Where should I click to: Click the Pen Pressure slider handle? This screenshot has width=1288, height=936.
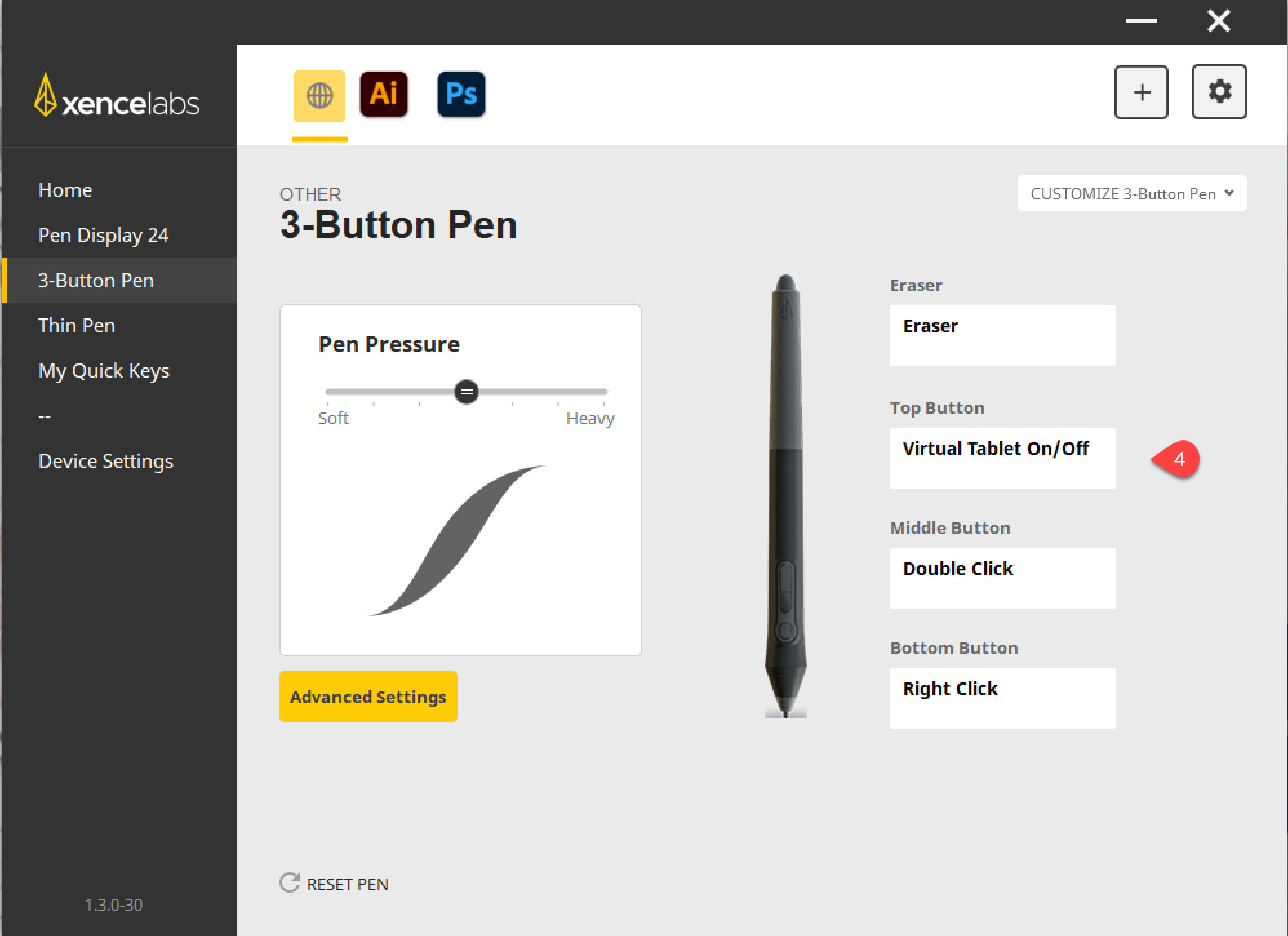pos(467,392)
